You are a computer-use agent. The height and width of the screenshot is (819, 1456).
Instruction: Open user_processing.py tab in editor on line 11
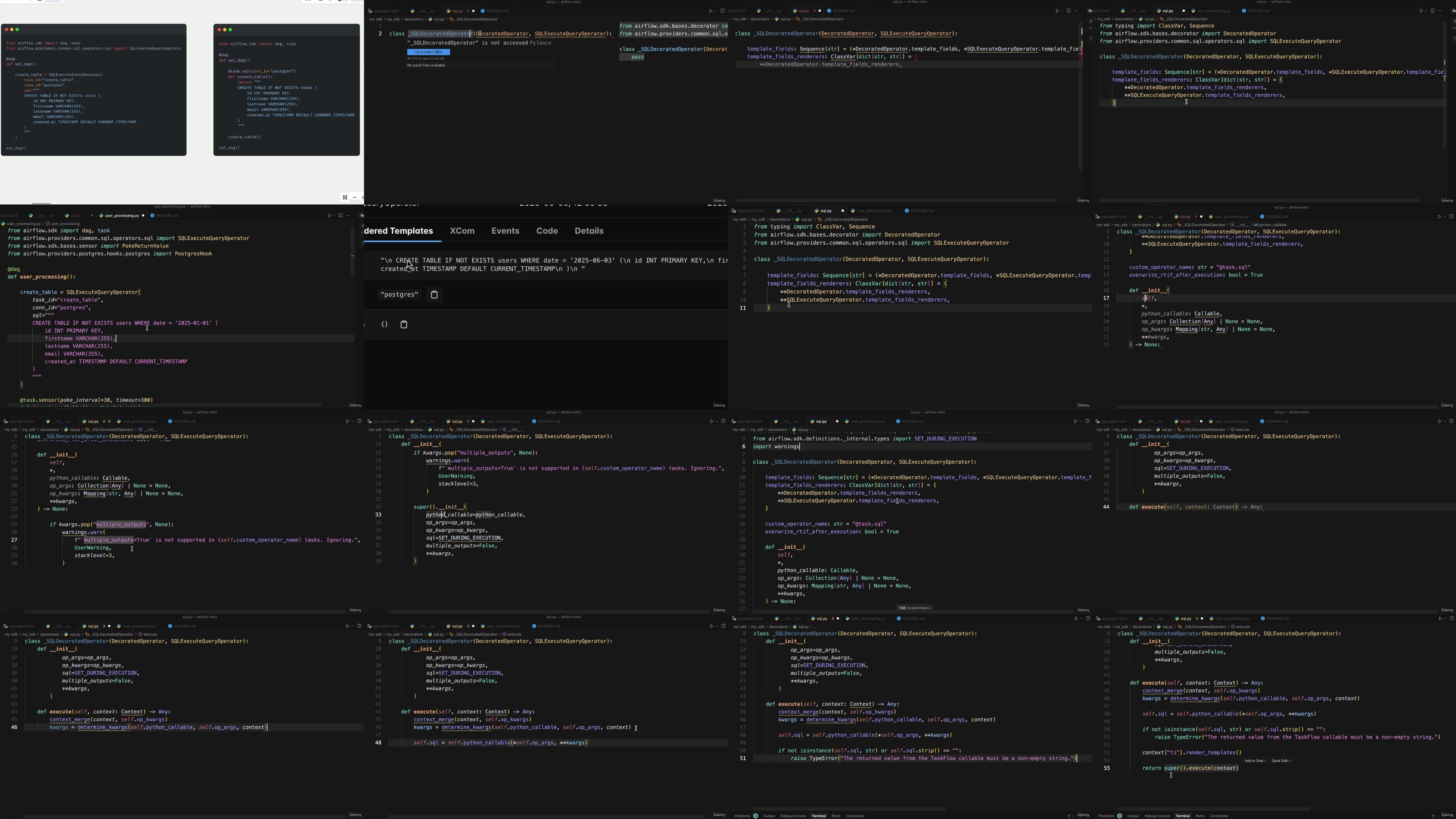point(875,211)
